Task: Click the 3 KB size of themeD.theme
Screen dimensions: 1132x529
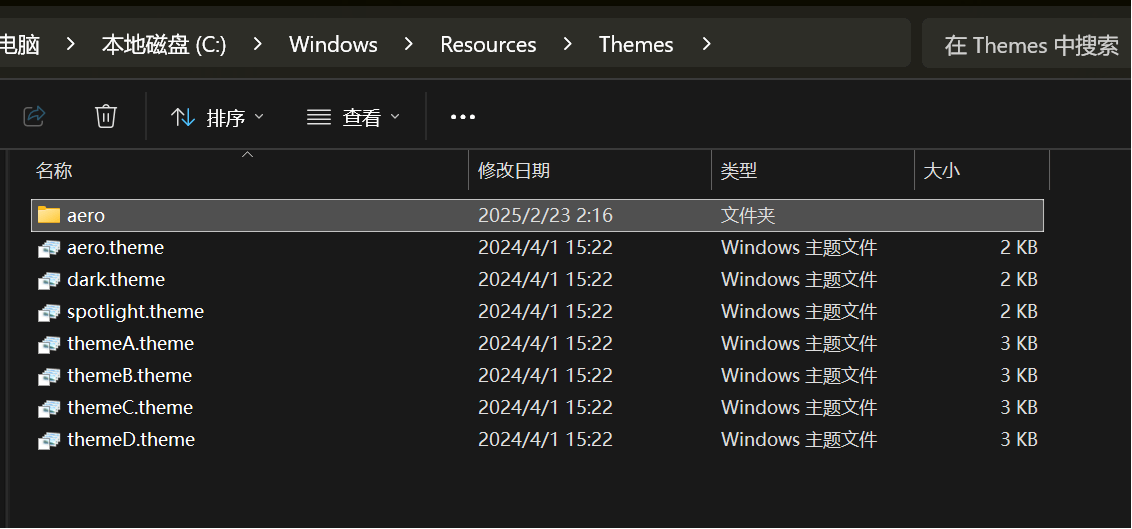Action: click(x=1019, y=439)
